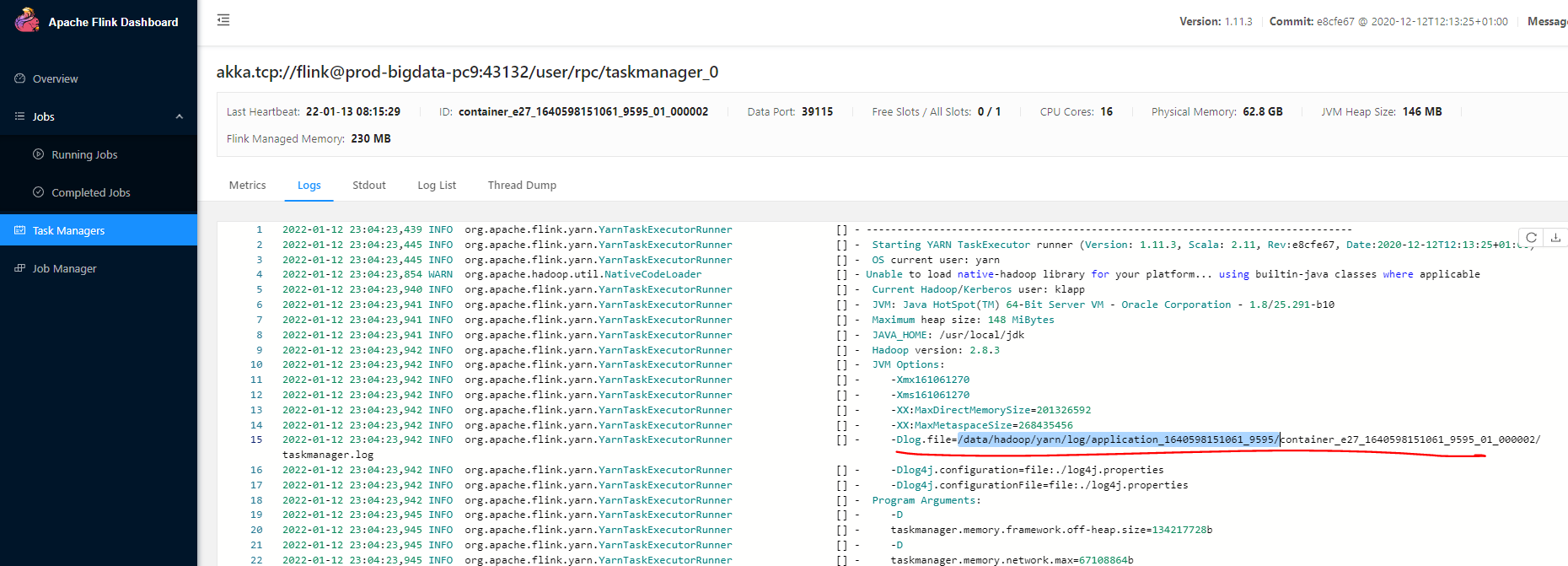Screen dimensions: 1568x566
Task: Click the Commit e8cfe67 text
Action: [x=1388, y=21]
